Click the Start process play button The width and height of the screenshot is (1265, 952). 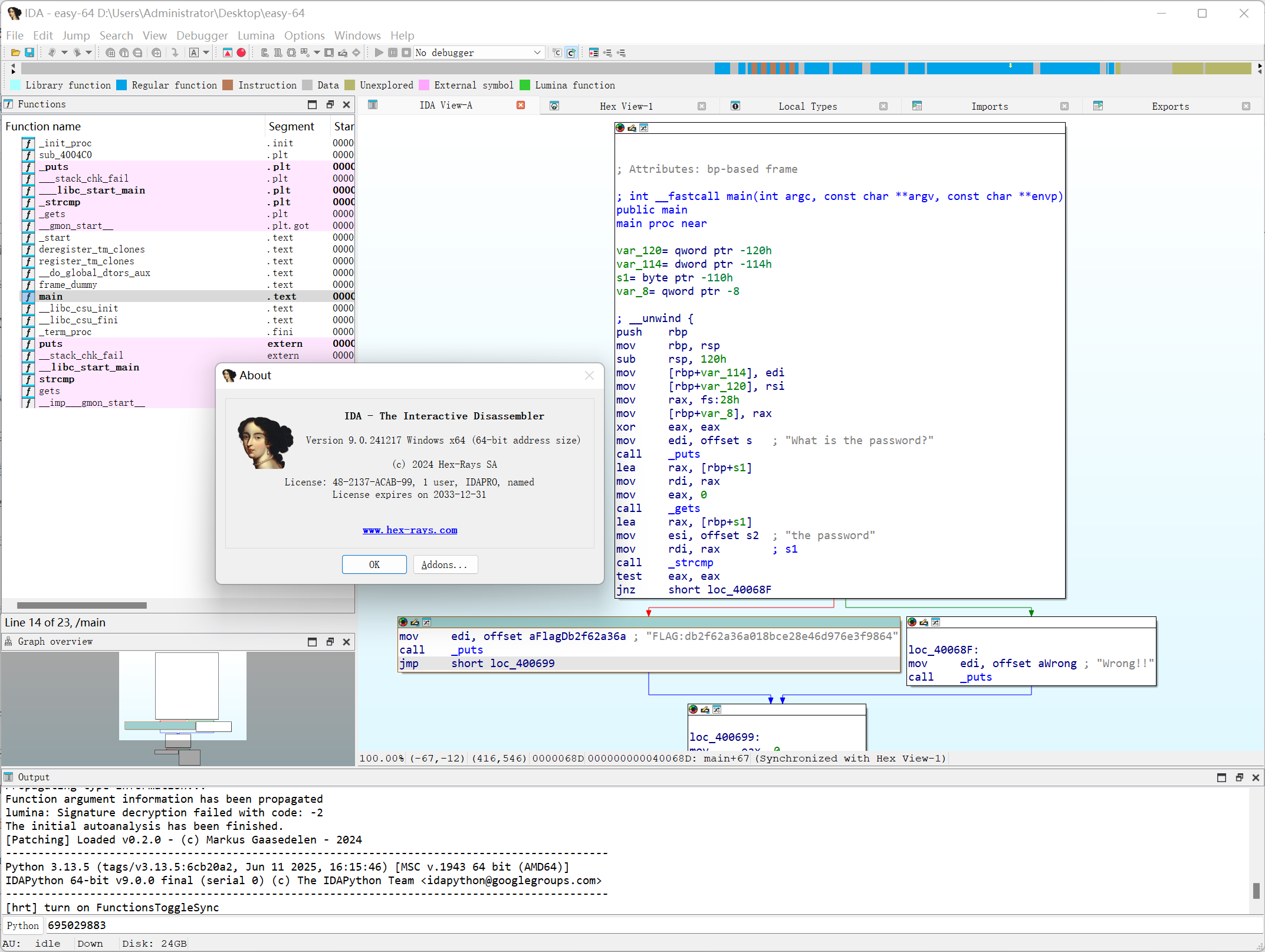pyautogui.click(x=379, y=52)
